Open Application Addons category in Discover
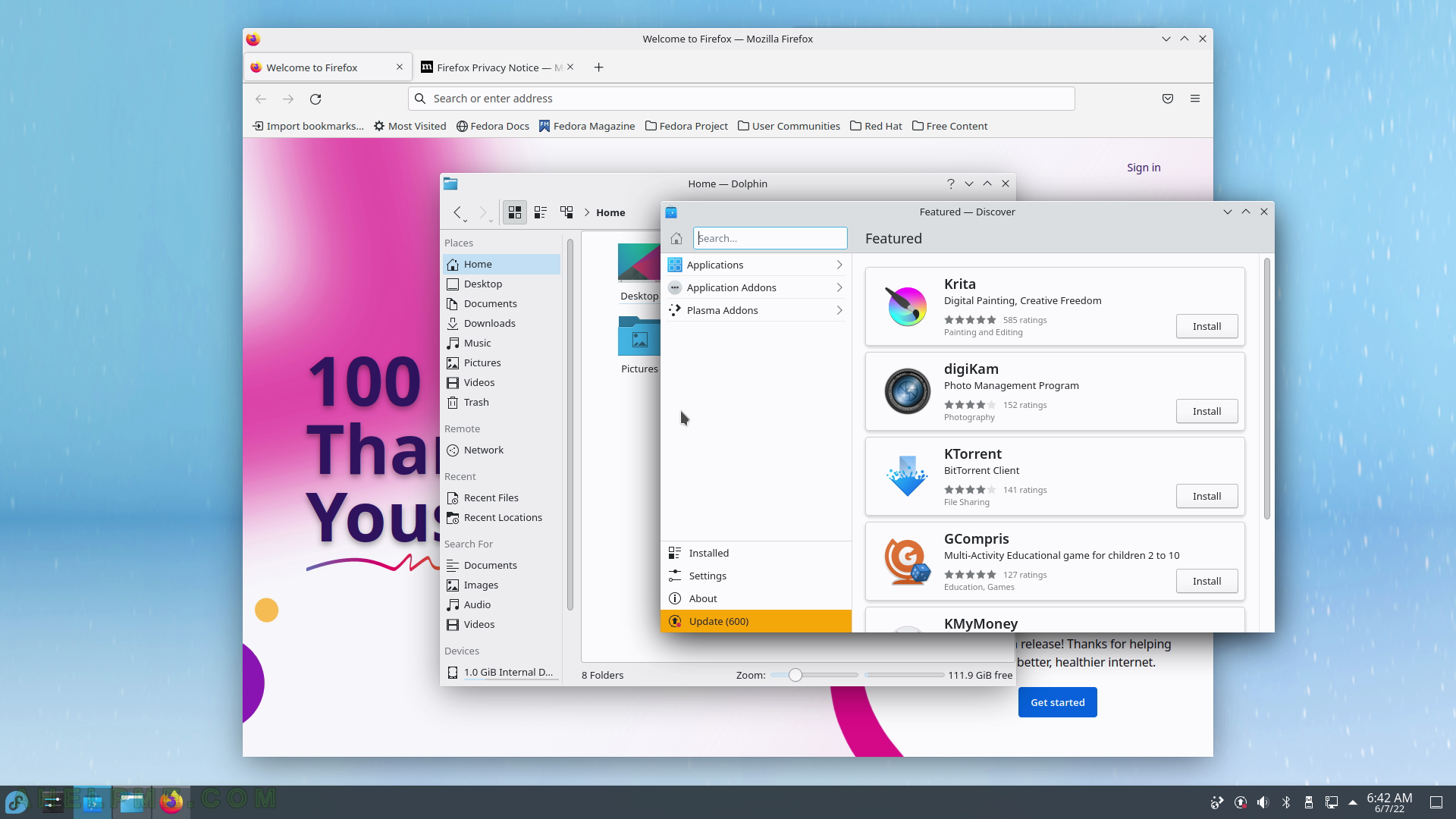This screenshot has width=1456, height=819. (756, 287)
